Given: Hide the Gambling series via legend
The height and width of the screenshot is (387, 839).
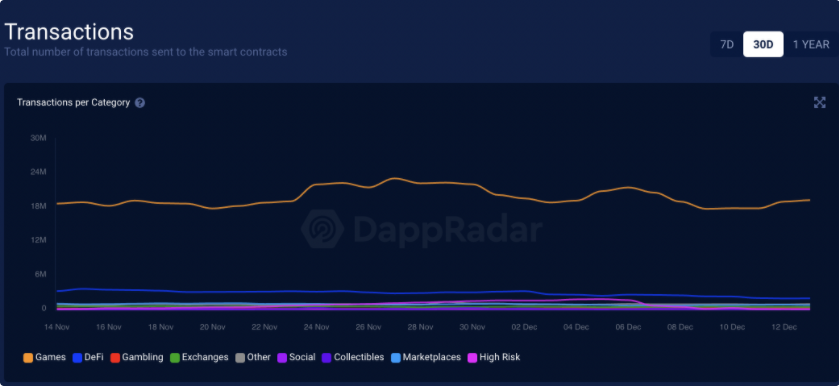Looking at the screenshot, I should [x=136, y=357].
